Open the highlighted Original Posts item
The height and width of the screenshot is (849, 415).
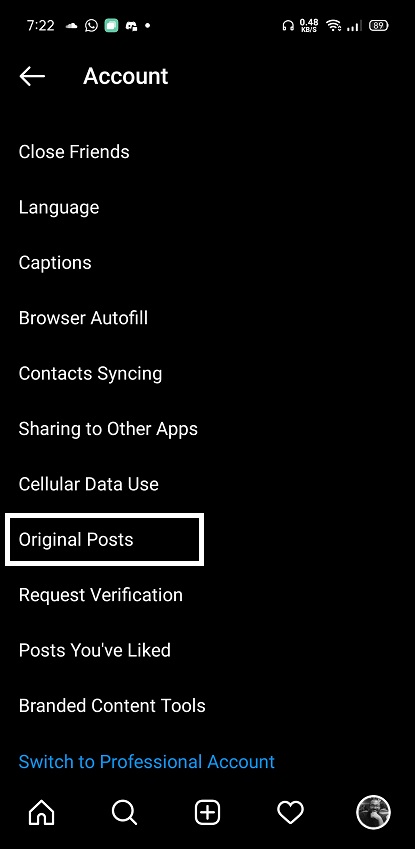105,539
